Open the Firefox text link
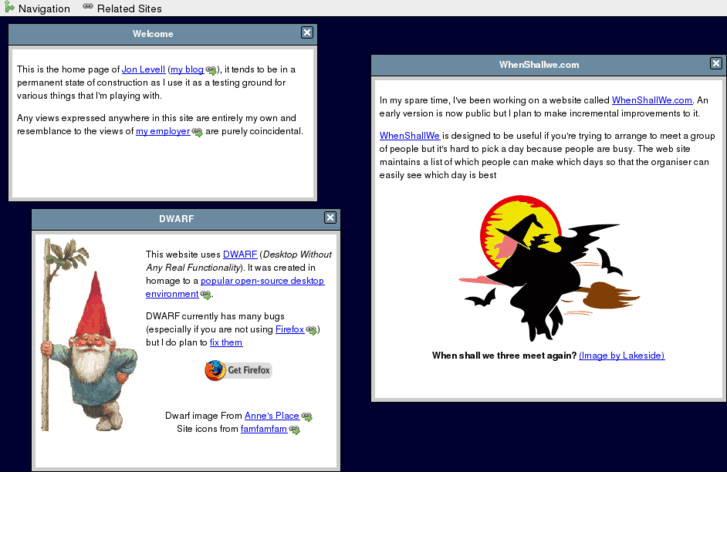Image resolution: width=727 pixels, height=545 pixels. point(290,329)
